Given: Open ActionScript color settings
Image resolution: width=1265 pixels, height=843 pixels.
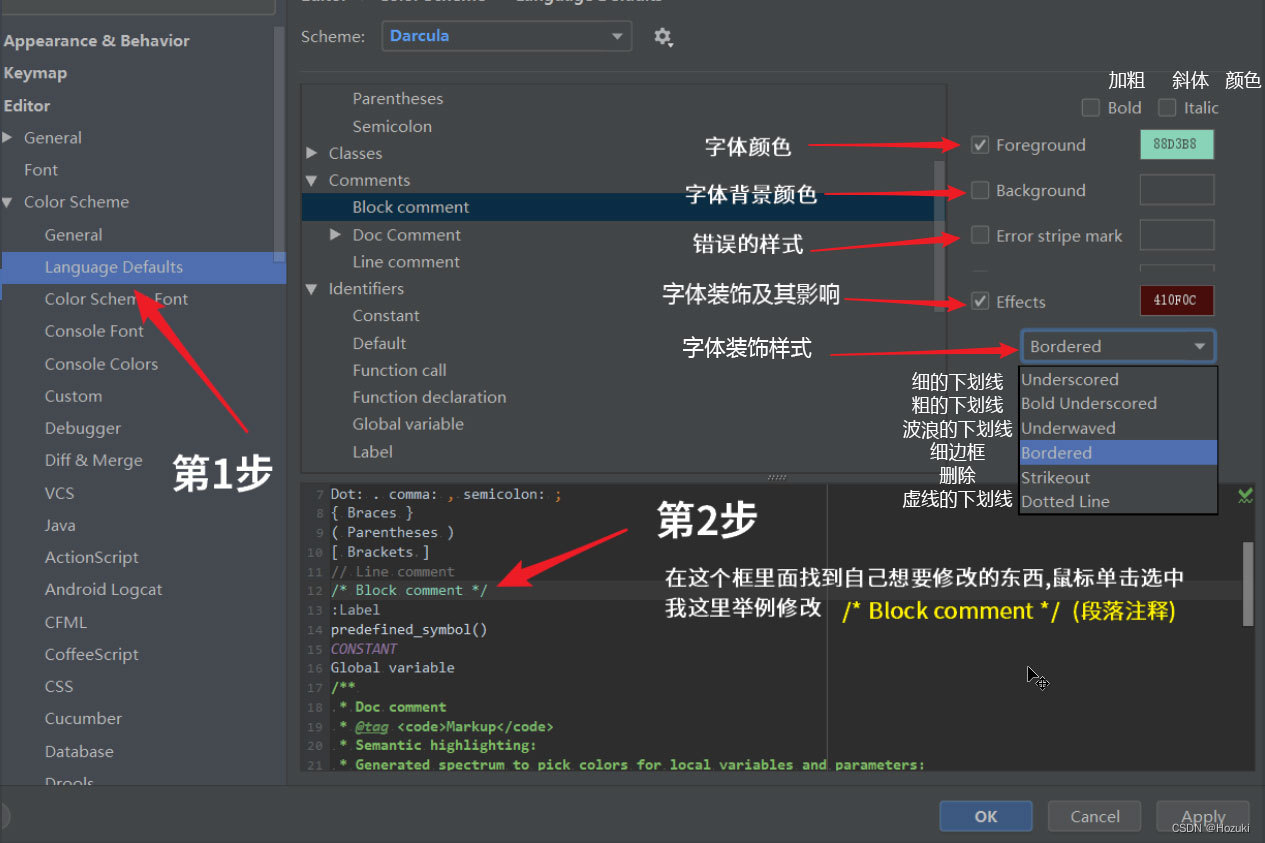Looking at the screenshot, I should pyautogui.click(x=92, y=557).
